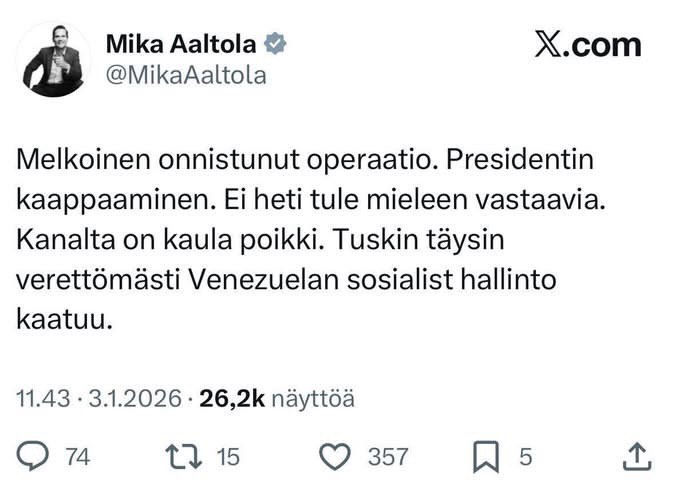Open Mika Aaltola's profile photo

(53, 58)
